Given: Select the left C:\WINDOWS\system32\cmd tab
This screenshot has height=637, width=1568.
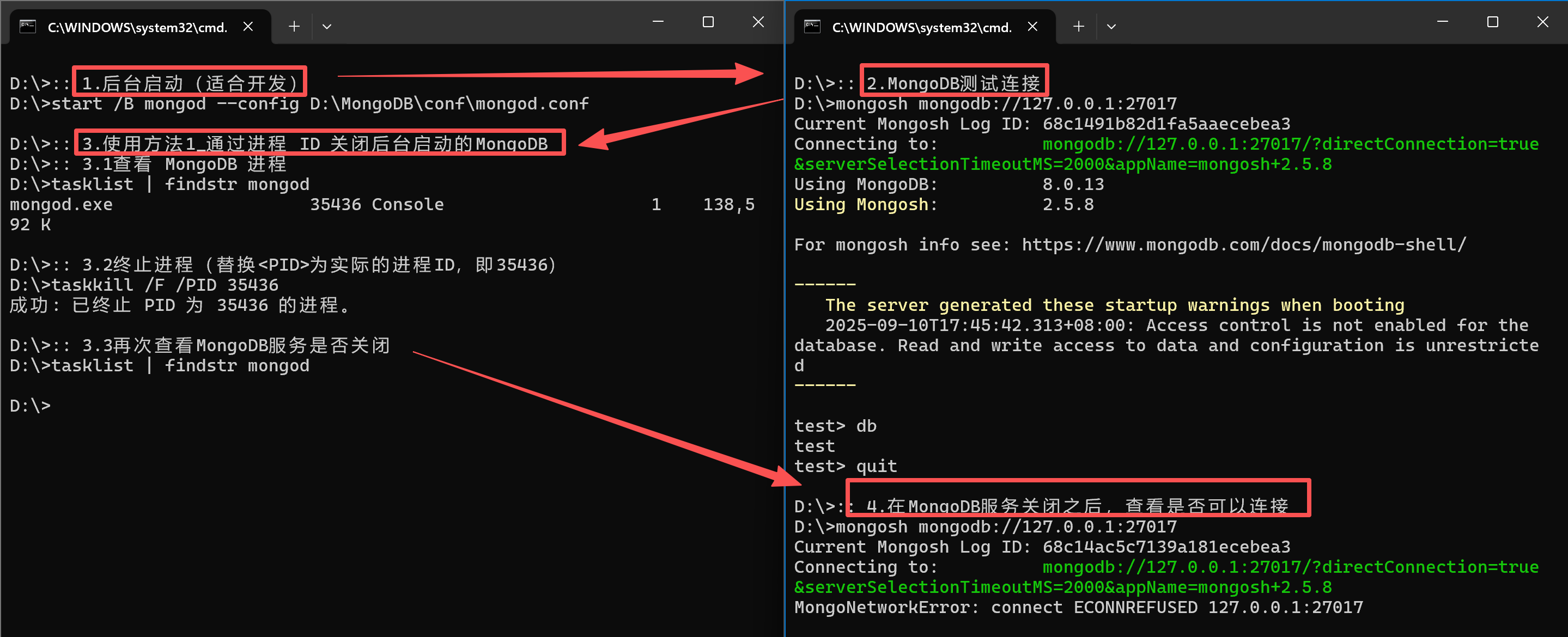Looking at the screenshot, I should (x=137, y=27).
